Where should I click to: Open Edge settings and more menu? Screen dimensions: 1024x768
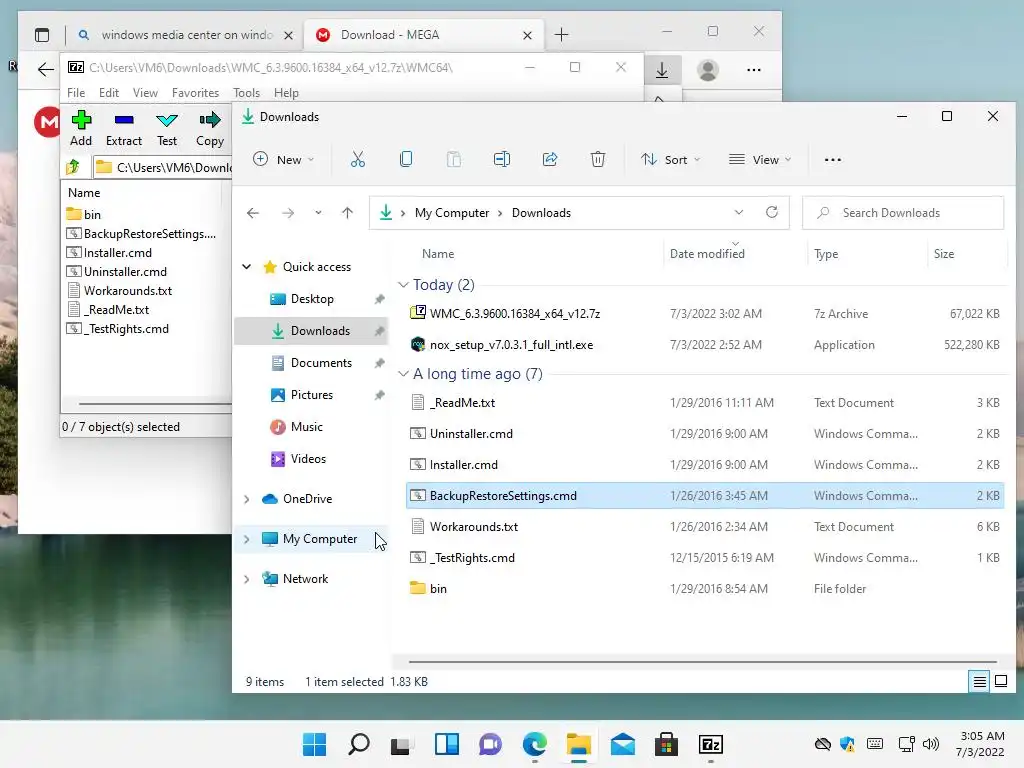click(x=754, y=70)
